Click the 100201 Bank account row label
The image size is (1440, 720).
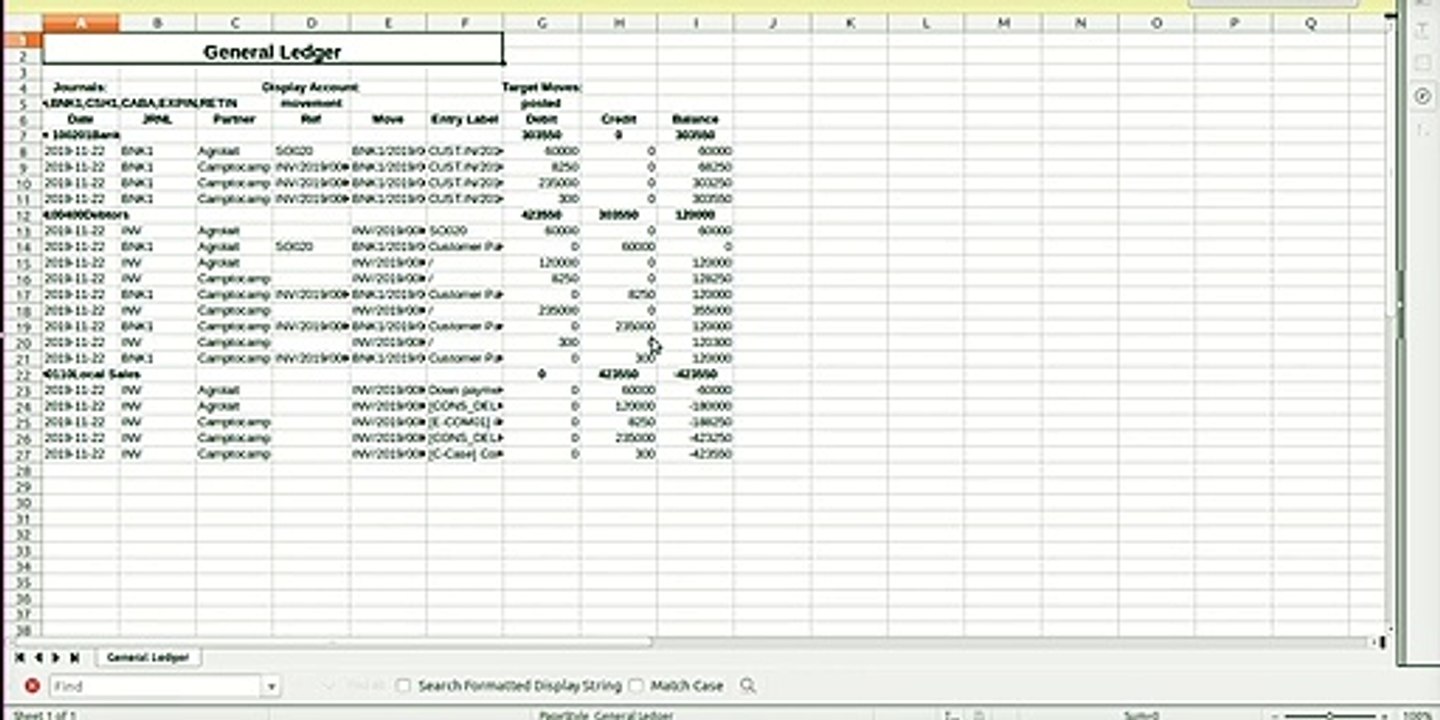pos(81,135)
